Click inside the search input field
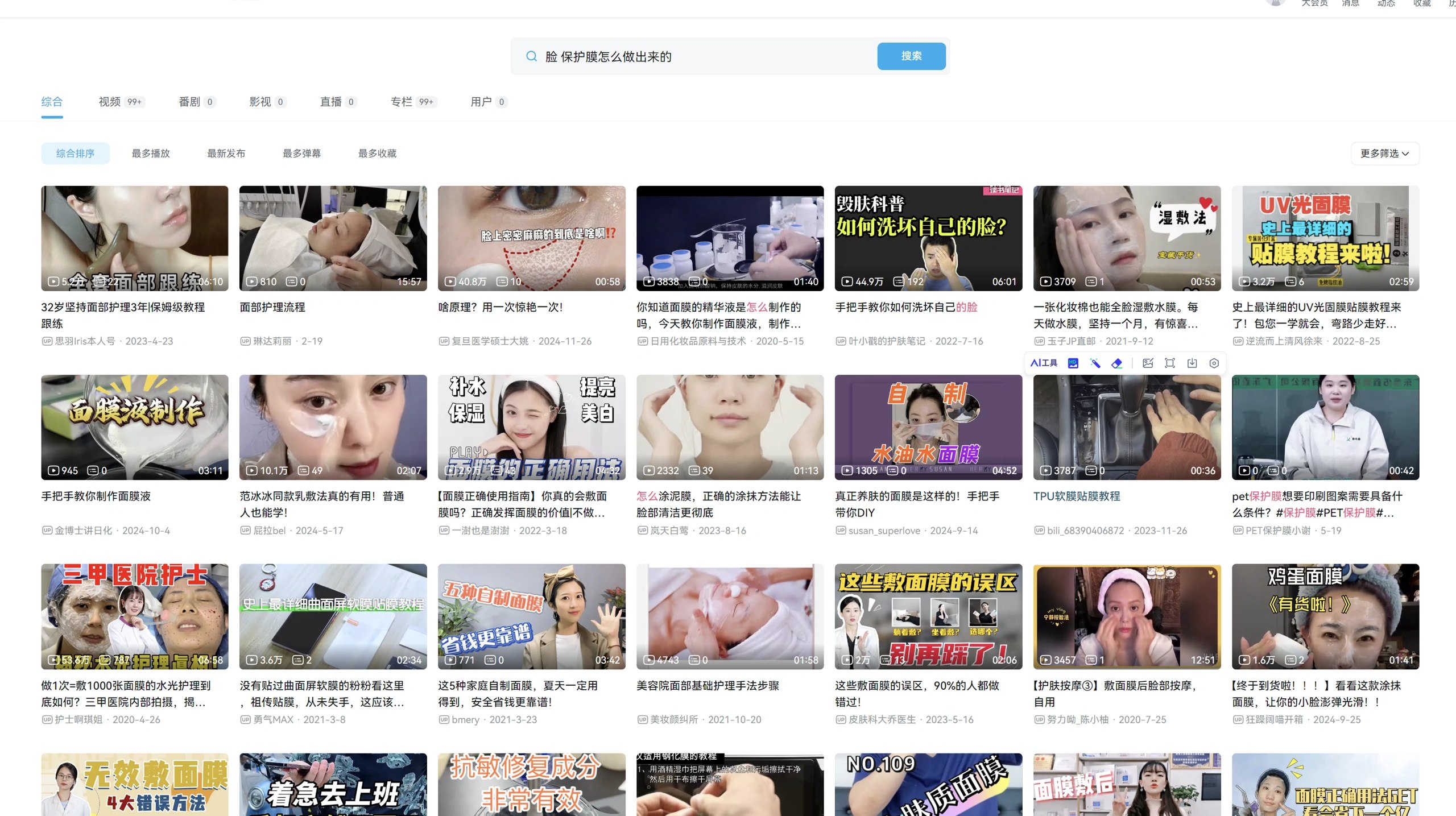Screen dimensions: 1456x816 point(682,56)
